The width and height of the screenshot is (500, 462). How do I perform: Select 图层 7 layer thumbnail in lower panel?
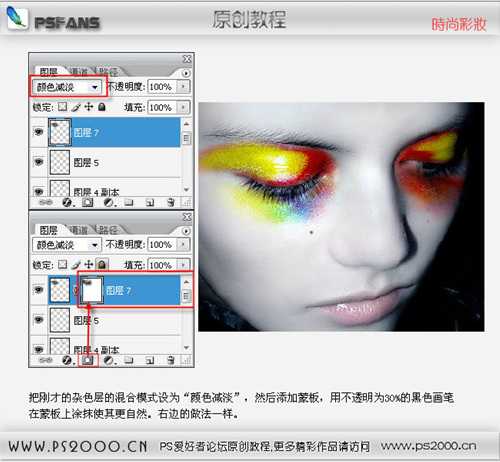click(59, 290)
